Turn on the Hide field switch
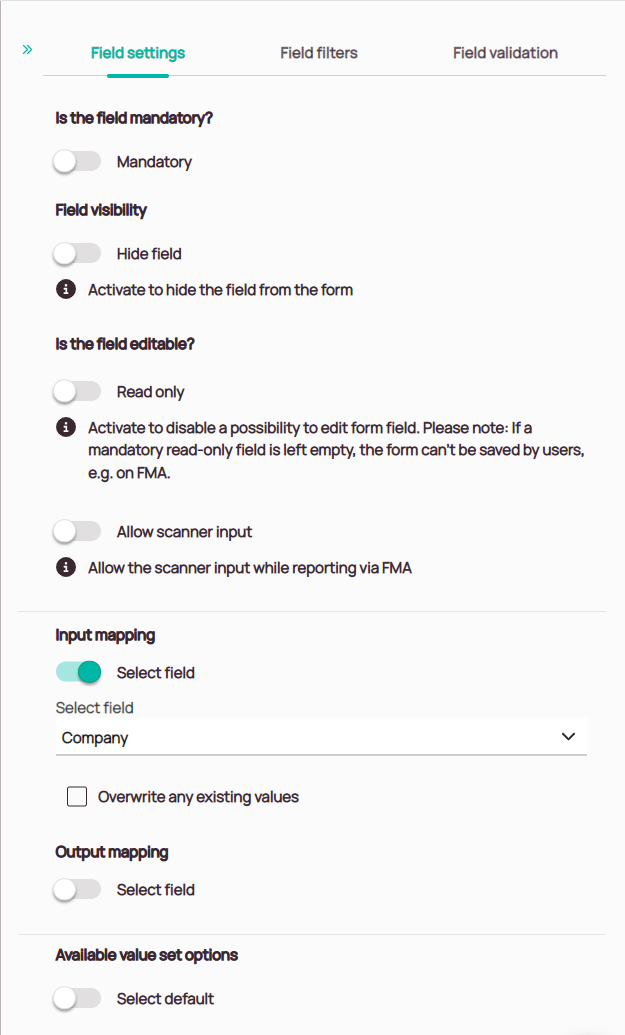The height and width of the screenshot is (1035, 625). pos(78,254)
